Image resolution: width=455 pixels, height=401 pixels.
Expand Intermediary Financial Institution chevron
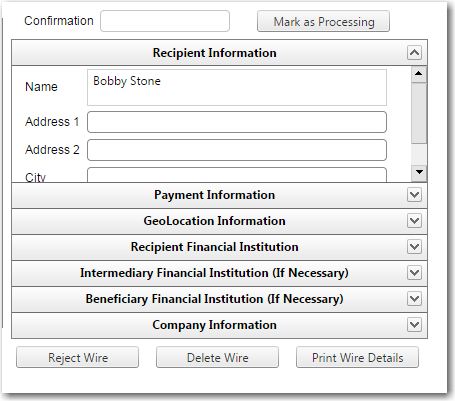click(x=414, y=273)
